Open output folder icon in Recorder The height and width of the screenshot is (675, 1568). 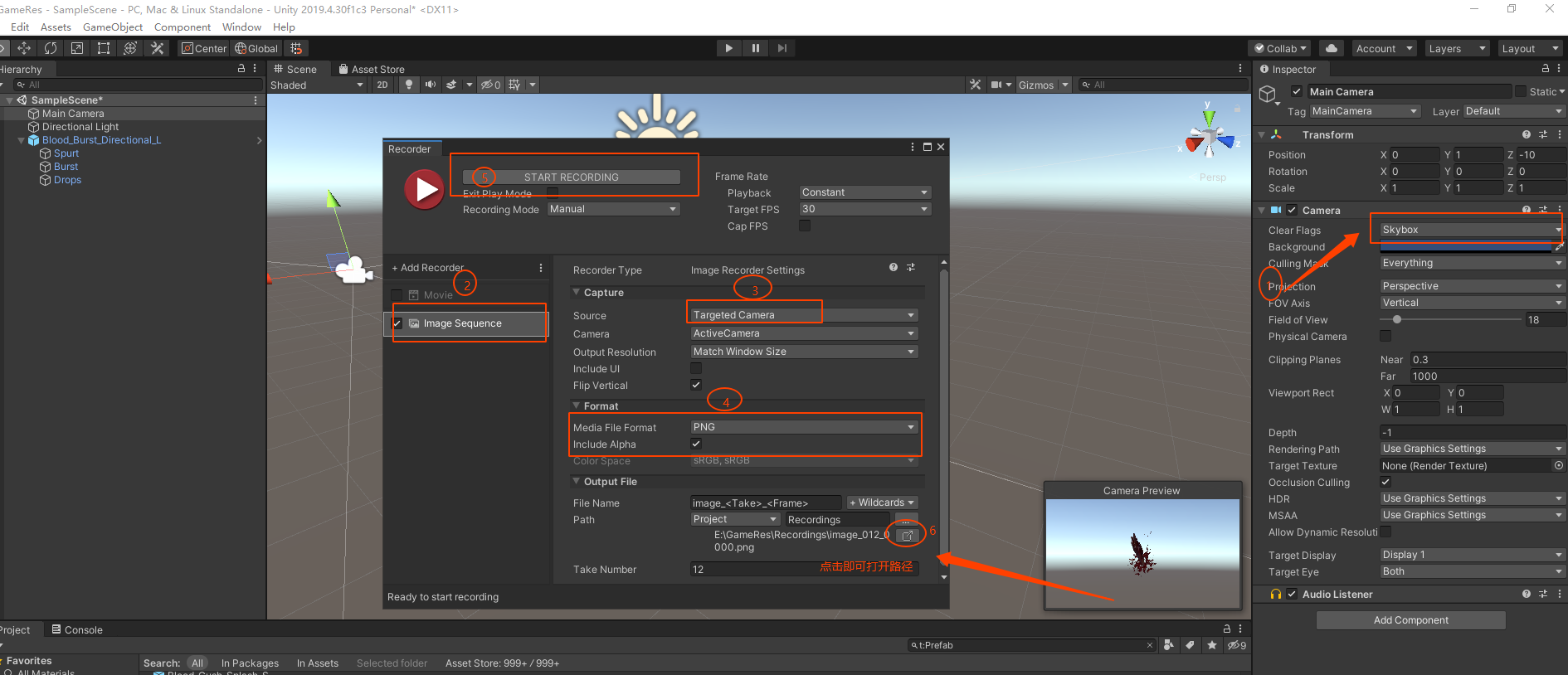(x=907, y=536)
